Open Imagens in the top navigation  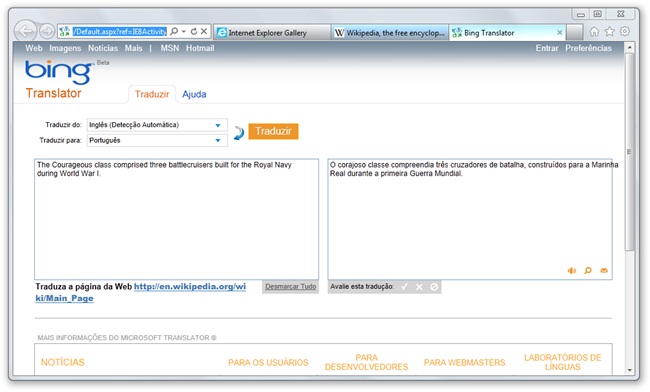pyautogui.click(x=65, y=48)
